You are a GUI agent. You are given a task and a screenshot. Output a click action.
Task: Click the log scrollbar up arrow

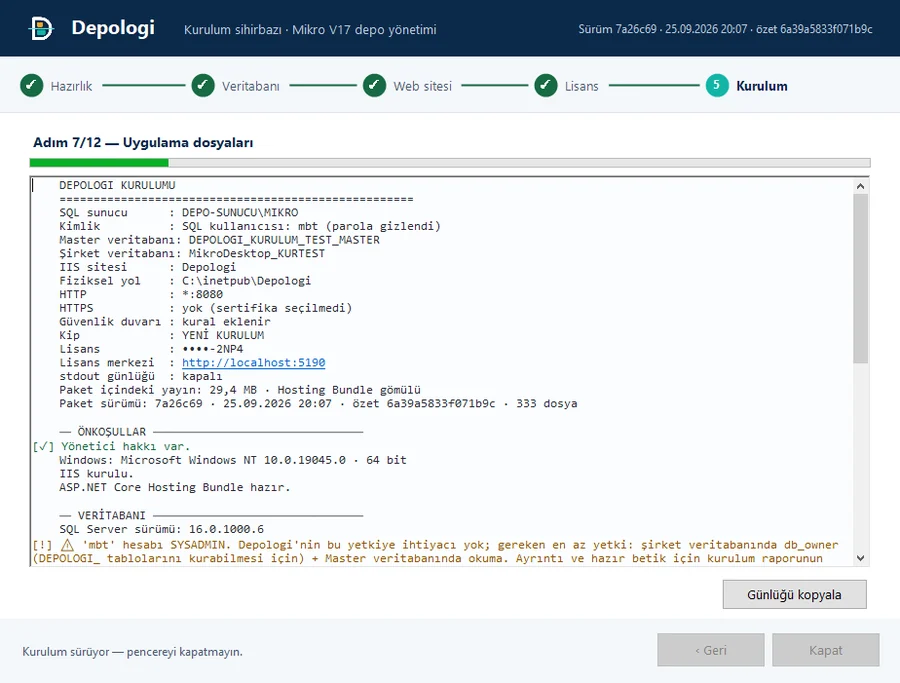(860, 186)
